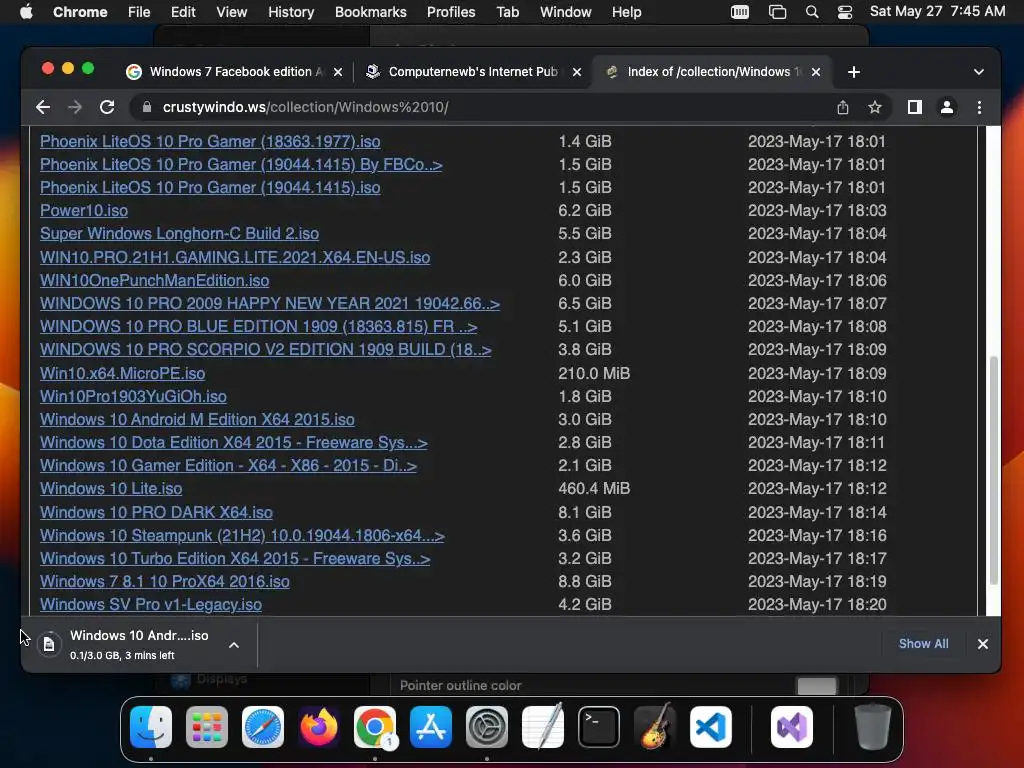Click the 210.0 MiB size text
Screen dimensions: 1024x768
594,373
